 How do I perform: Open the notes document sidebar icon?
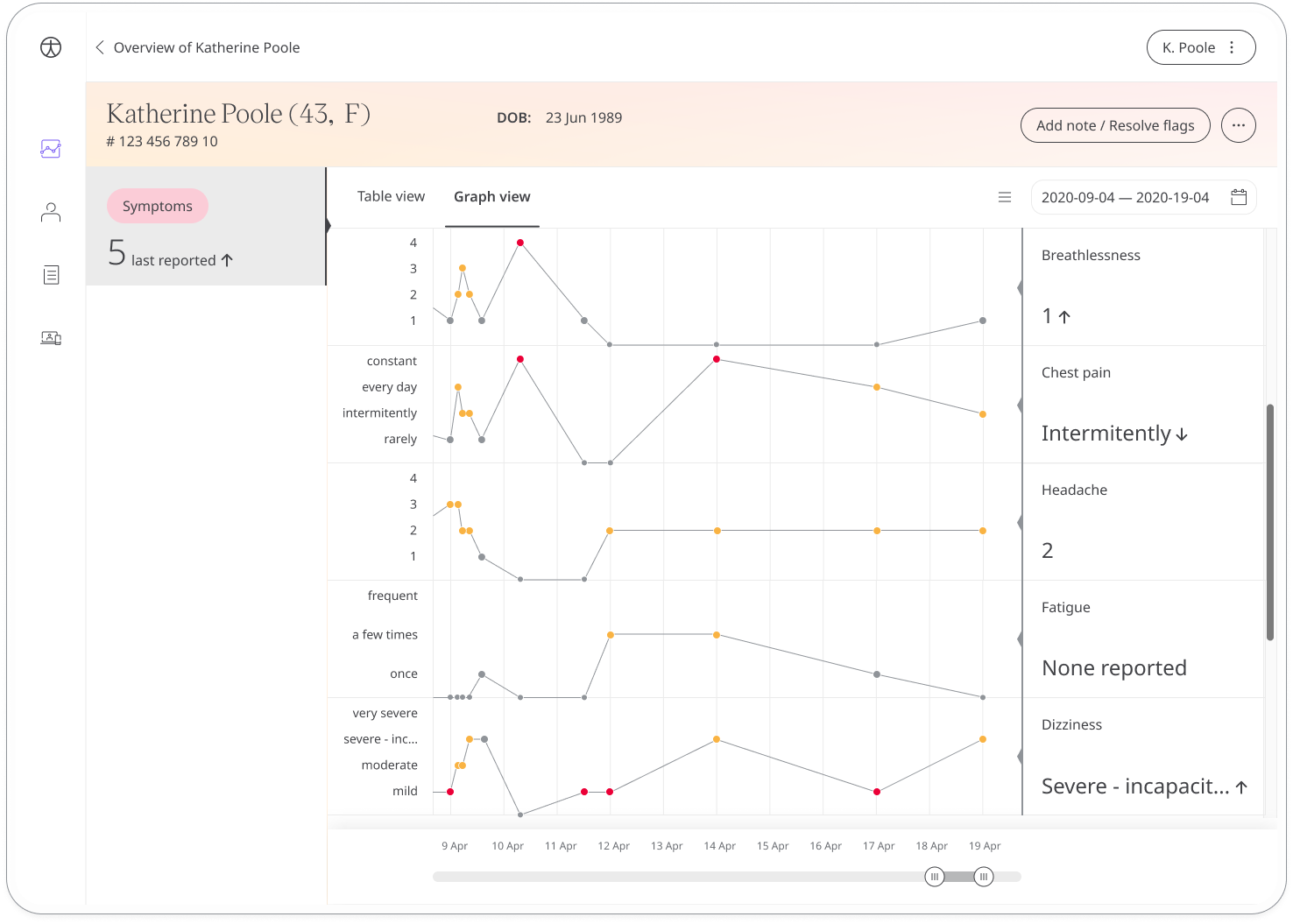[x=51, y=275]
